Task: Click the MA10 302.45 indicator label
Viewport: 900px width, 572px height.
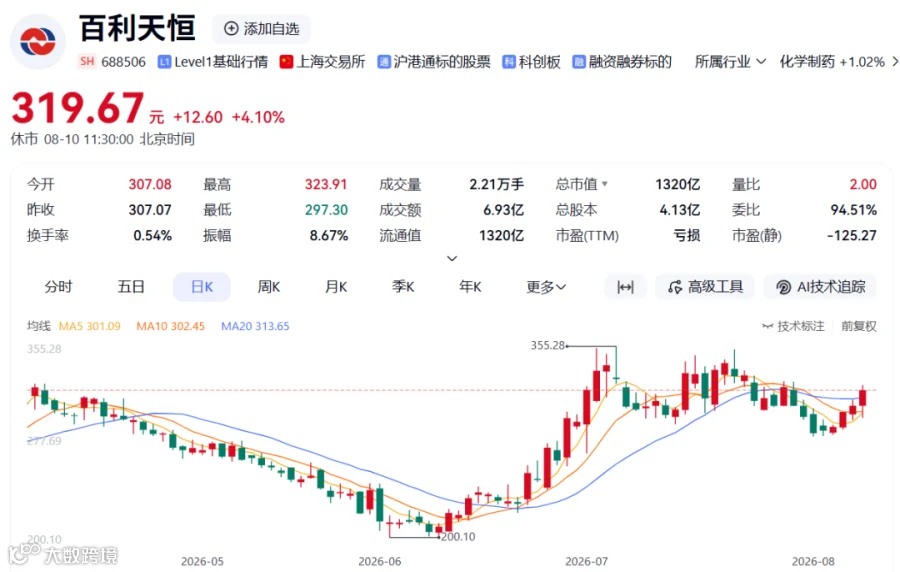Action: pos(170,326)
